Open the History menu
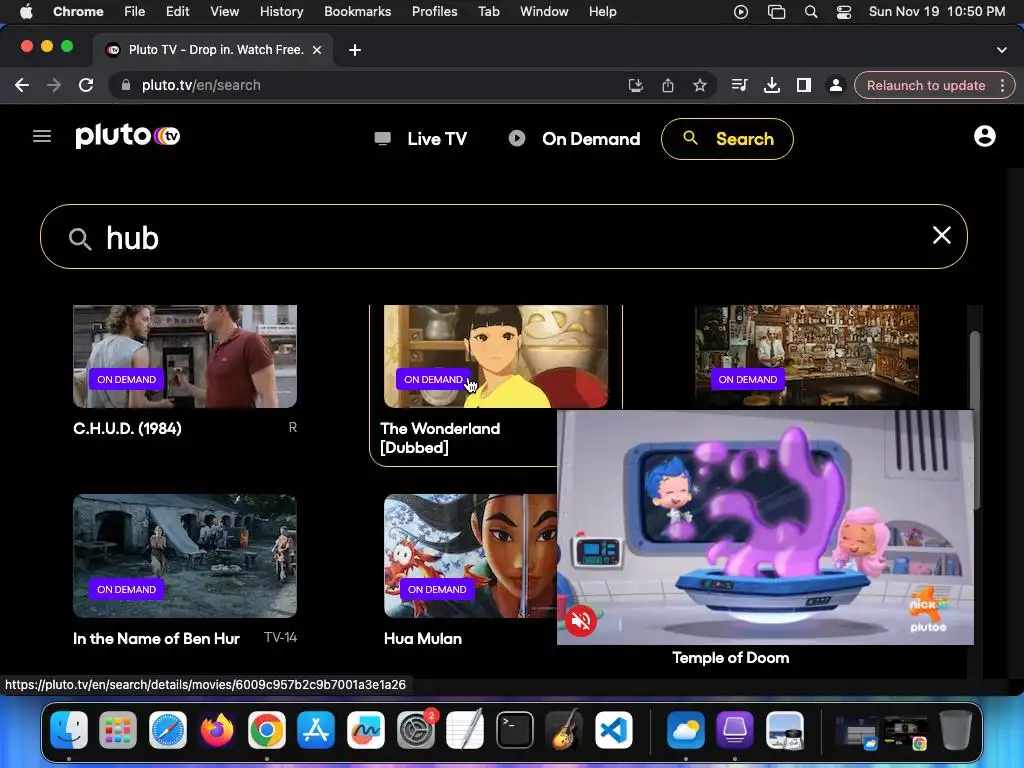Viewport: 1024px width, 768px height. click(x=281, y=11)
